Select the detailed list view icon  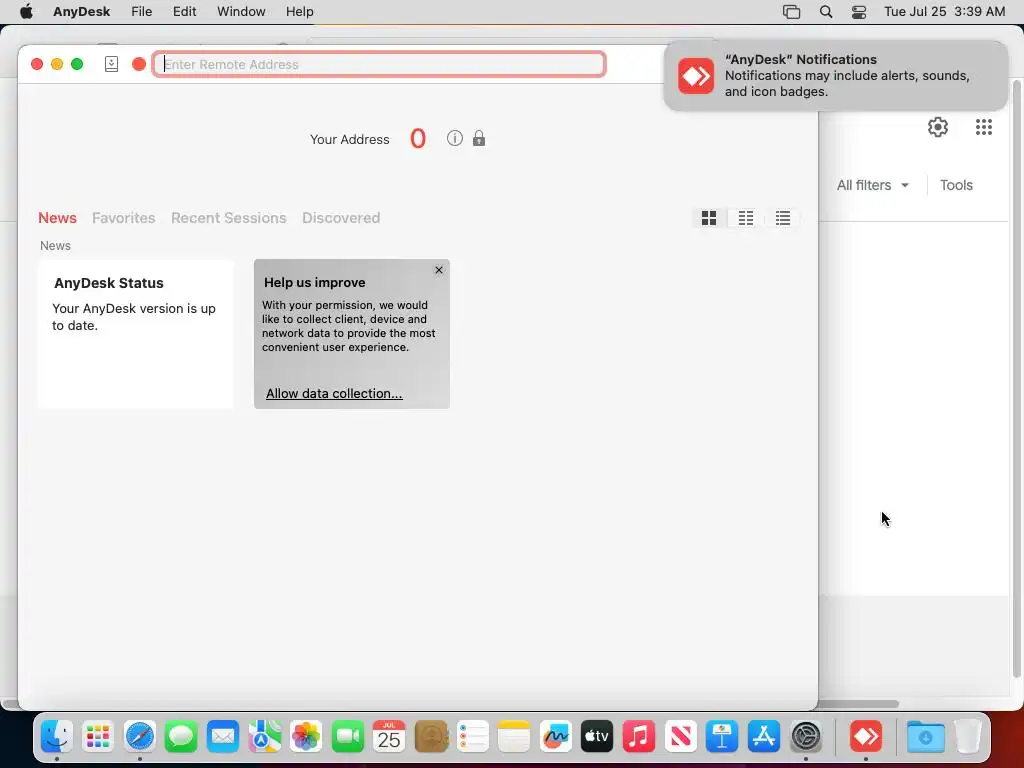783,218
